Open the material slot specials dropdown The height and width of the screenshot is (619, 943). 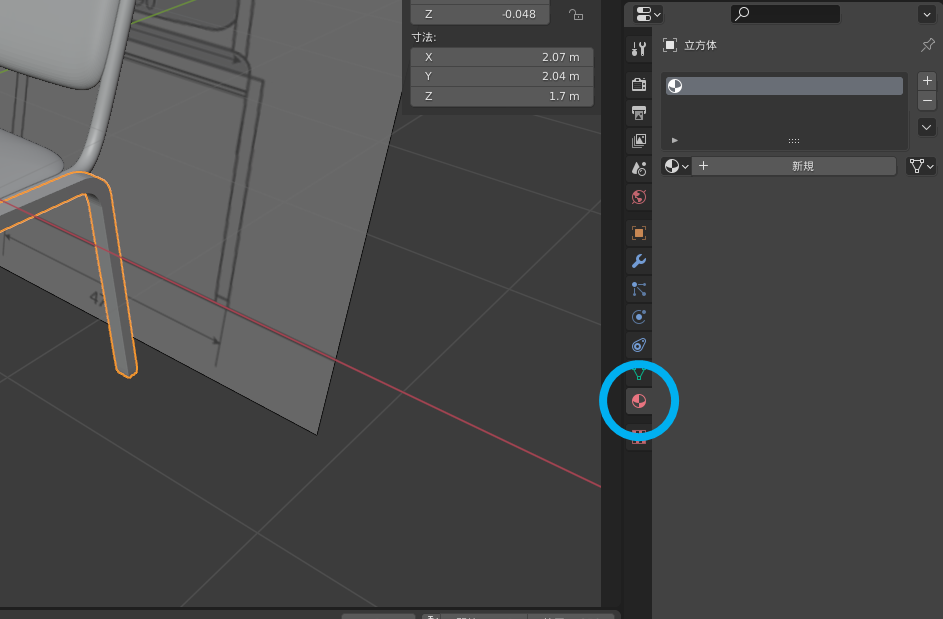point(927,128)
